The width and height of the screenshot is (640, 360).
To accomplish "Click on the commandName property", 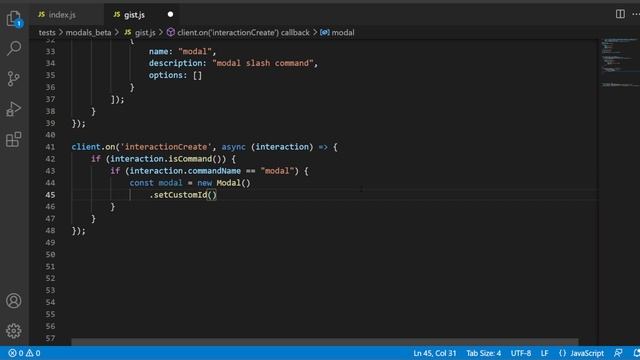I will click(x=214, y=171).
